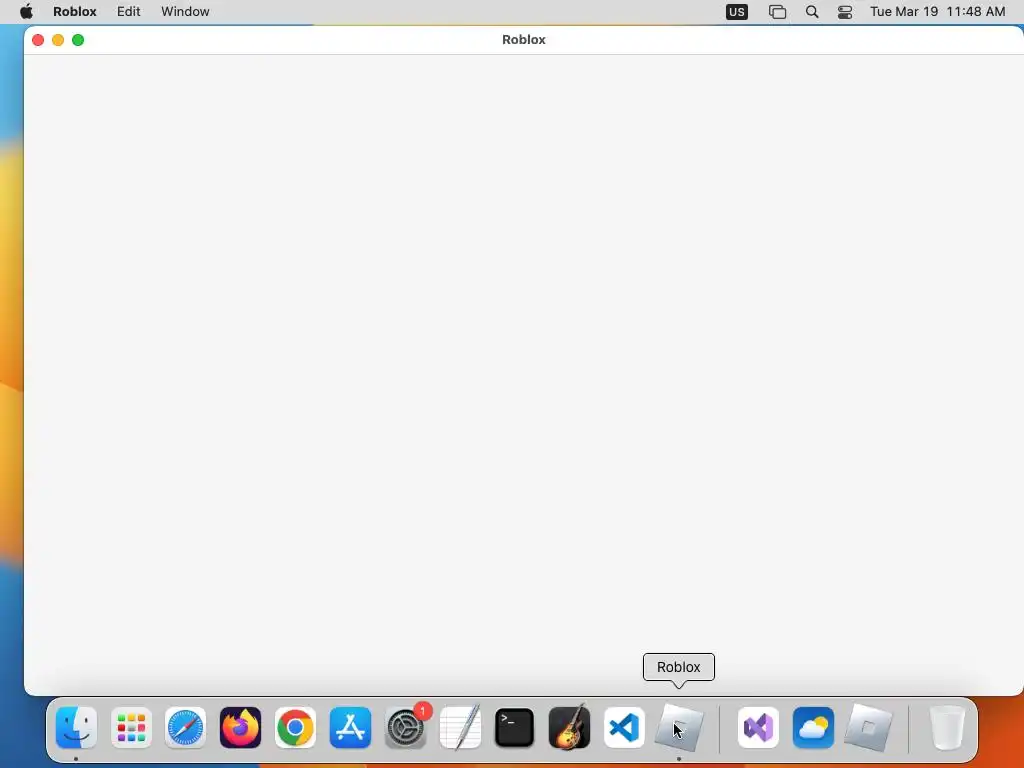This screenshot has height=768, width=1024.
Task: Launch Safari from the Dock
Action: pos(185,727)
